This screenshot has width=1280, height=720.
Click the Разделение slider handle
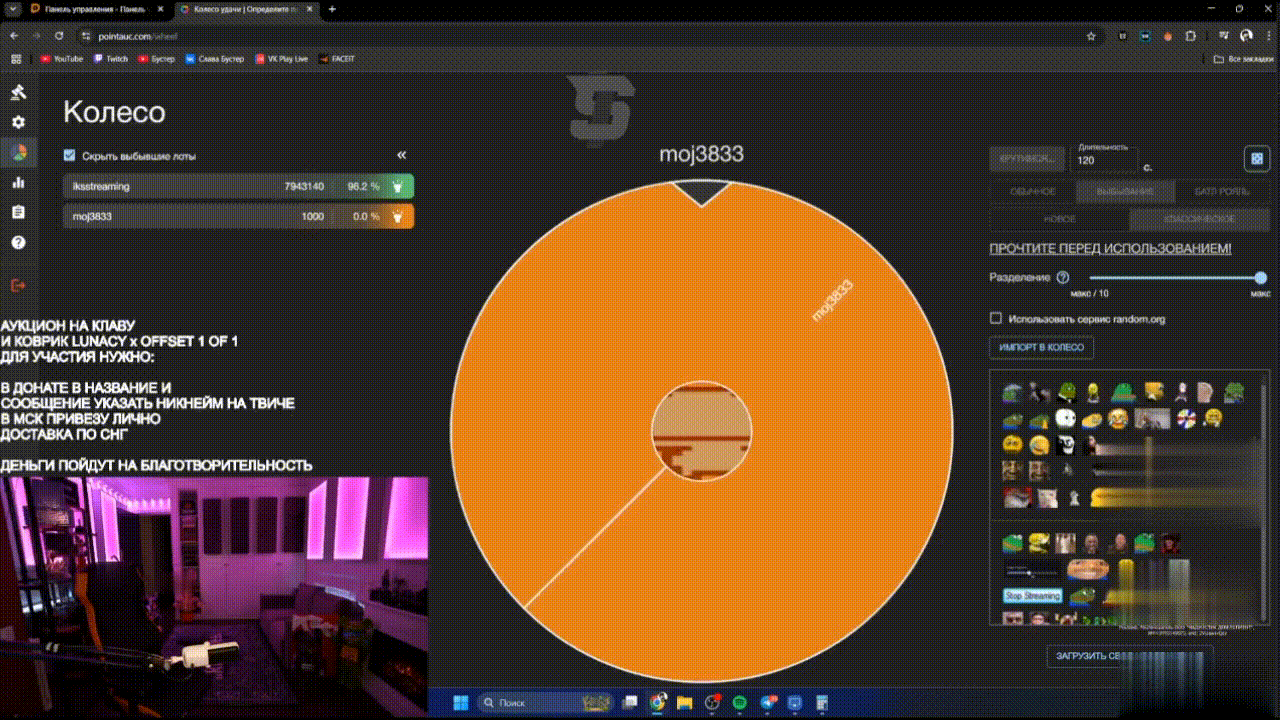pos(1260,278)
